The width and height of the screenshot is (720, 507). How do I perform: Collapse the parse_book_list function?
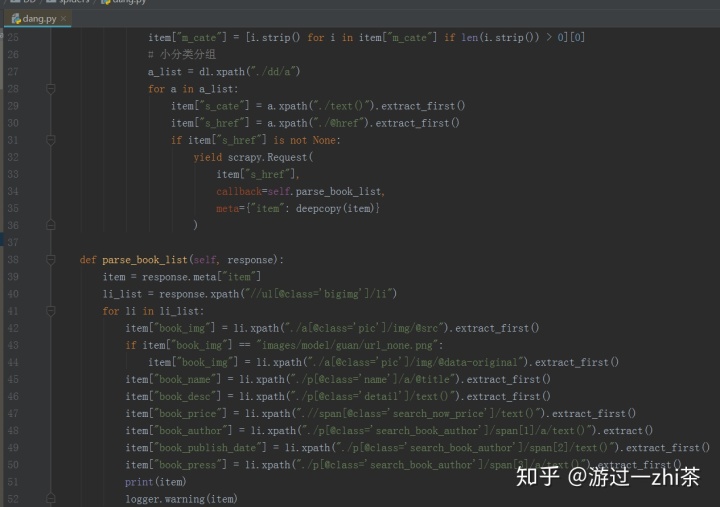click(x=51, y=260)
